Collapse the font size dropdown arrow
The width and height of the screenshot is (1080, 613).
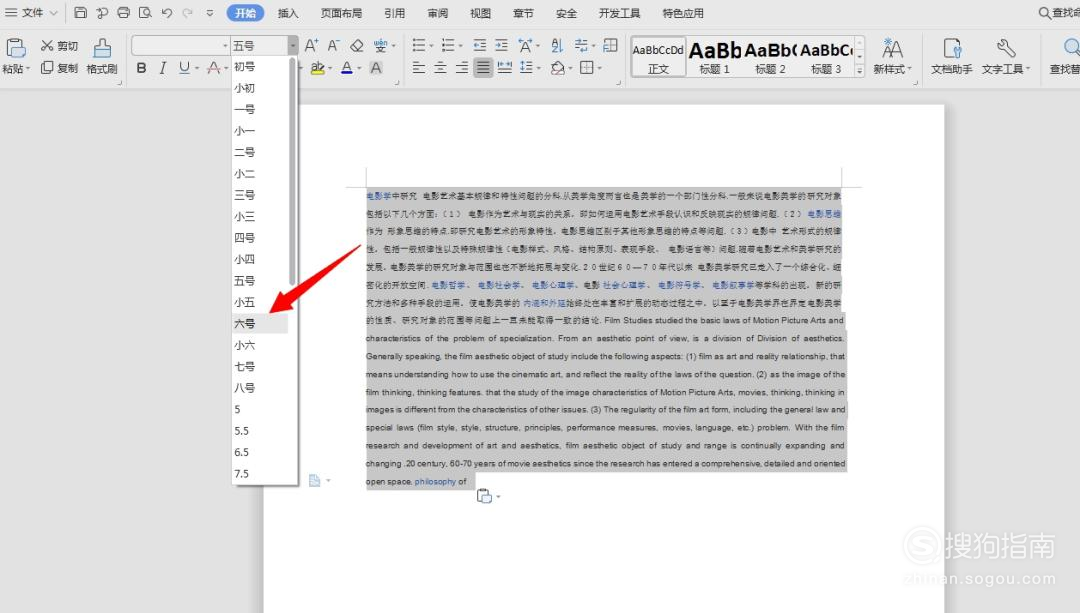293,45
